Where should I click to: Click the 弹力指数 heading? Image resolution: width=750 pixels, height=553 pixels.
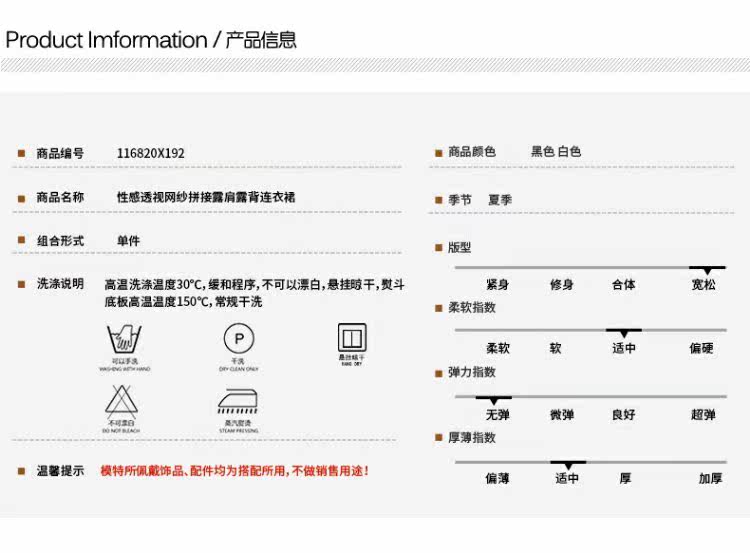point(472,372)
